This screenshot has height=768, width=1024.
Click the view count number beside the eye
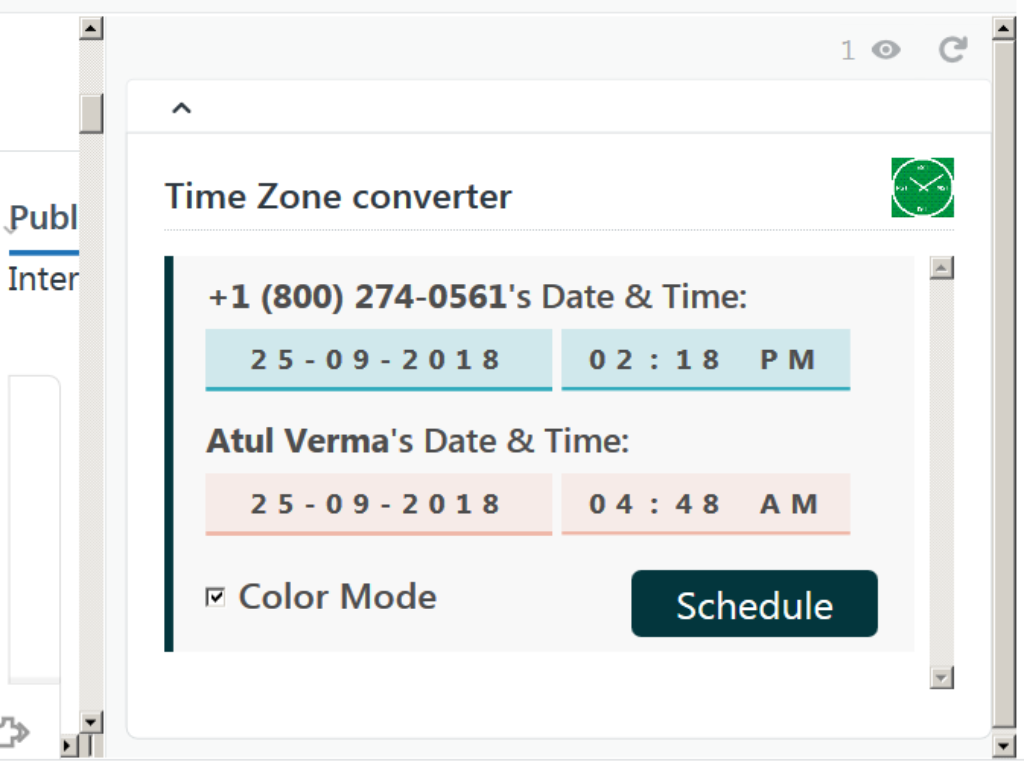click(x=847, y=50)
